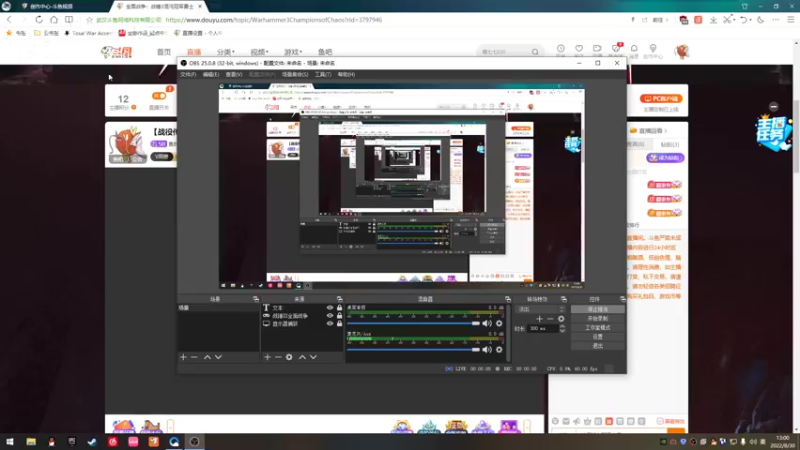The width and height of the screenshot is (800, 450).
Task: Remove the selected scene with minus button
Action: [x=194, y=357]
